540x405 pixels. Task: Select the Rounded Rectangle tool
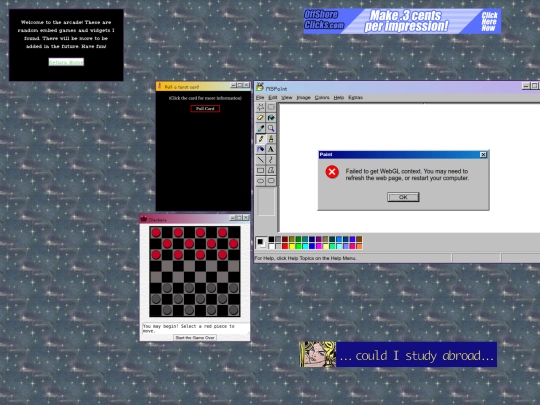(x=271, y=181)
